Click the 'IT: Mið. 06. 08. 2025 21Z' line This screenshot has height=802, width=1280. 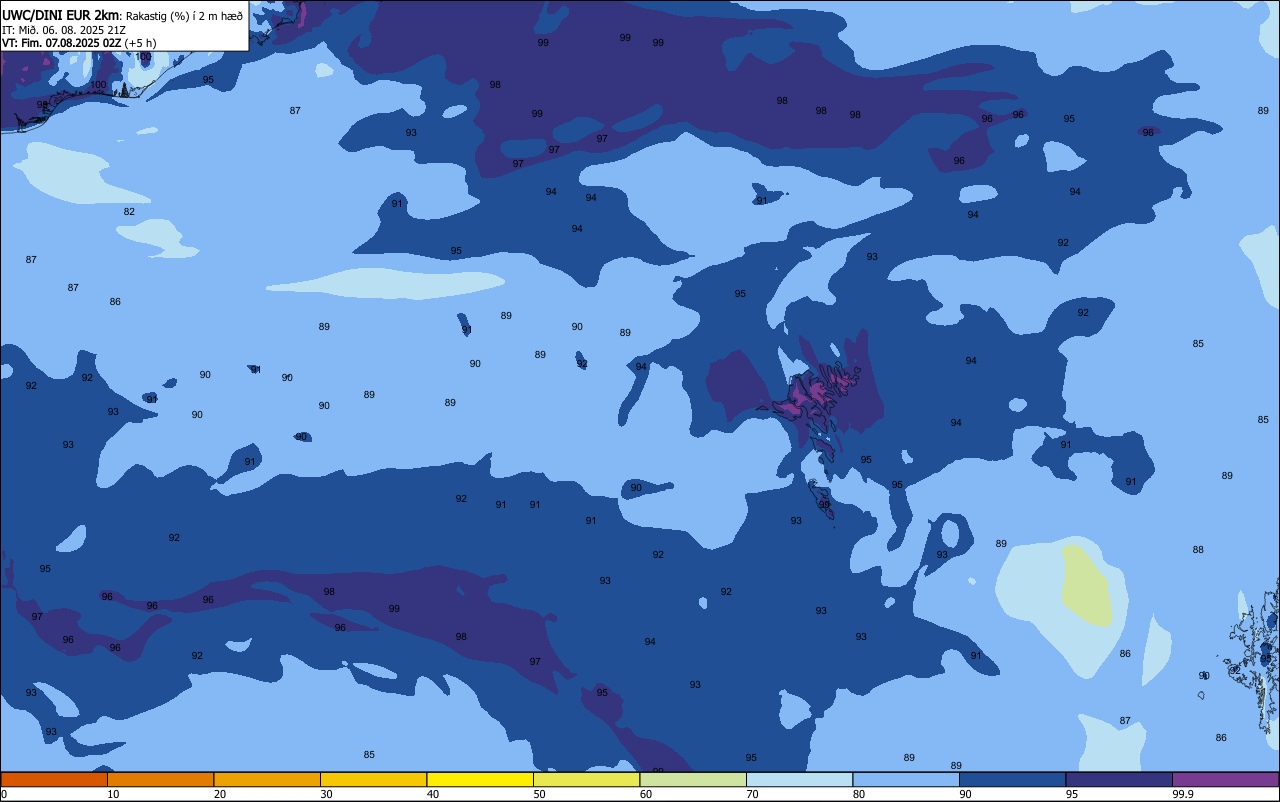click(63, 30)
